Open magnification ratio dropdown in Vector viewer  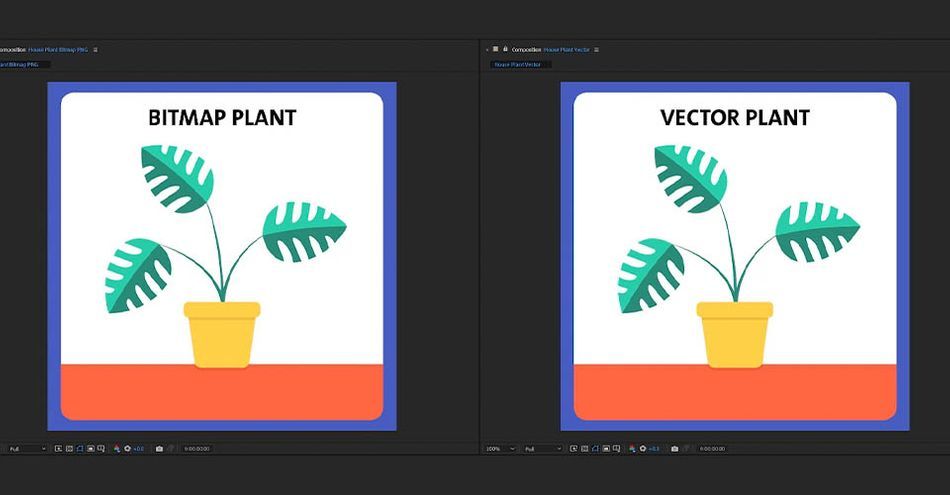click(x=500, y=449)
